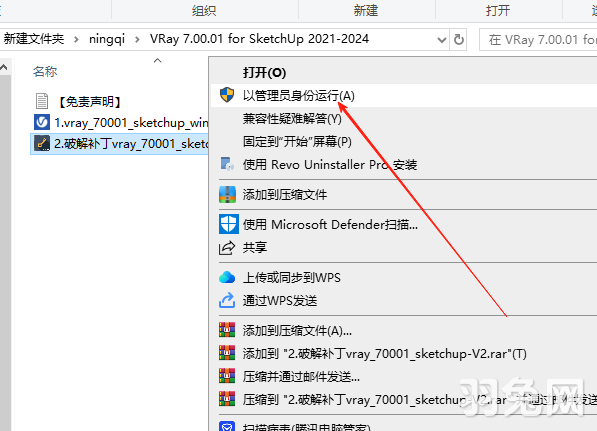
Task: Click the Revo Uninstaller Pro install icon
Action: [227, 164]
